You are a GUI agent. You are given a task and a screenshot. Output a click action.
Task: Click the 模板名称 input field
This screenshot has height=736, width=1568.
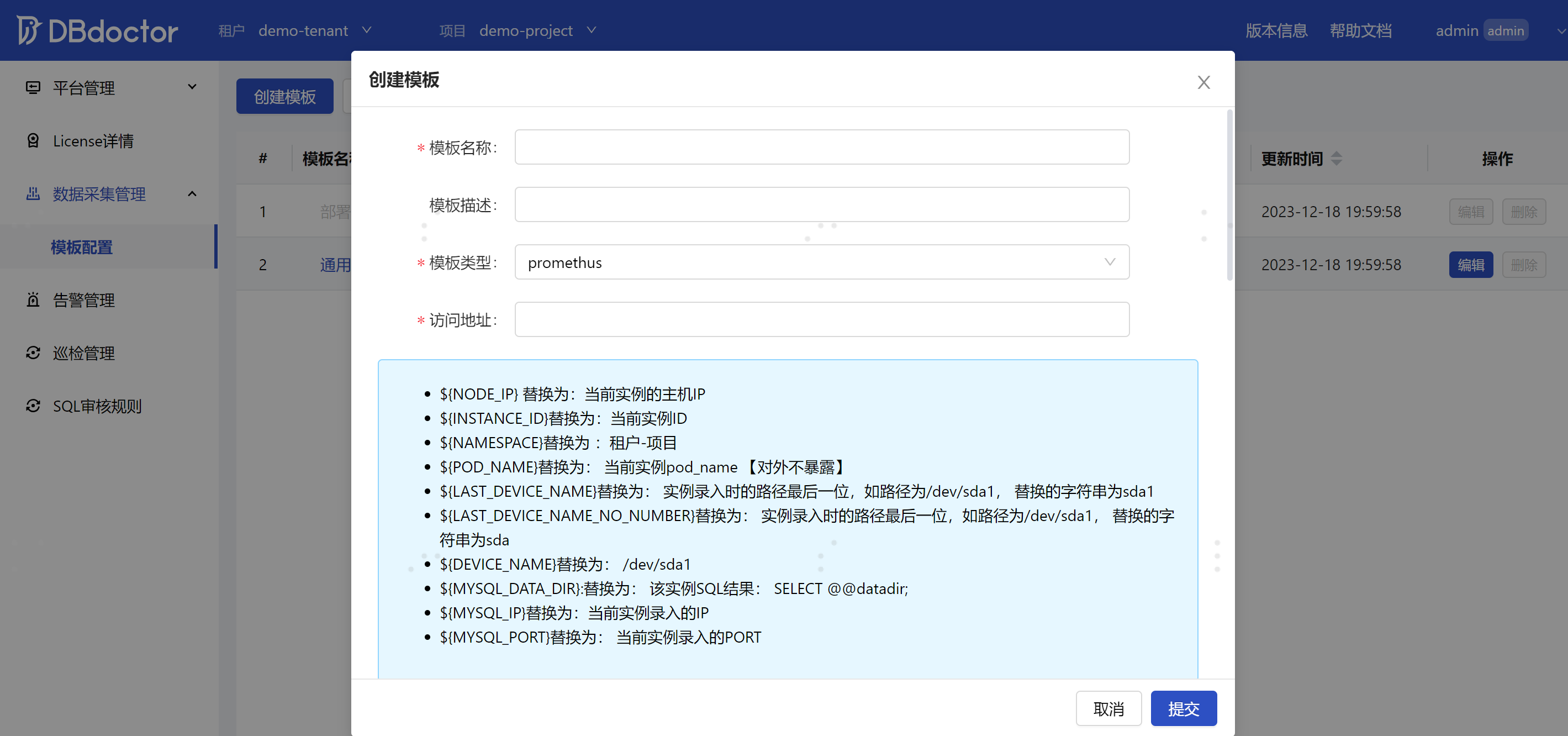point(821,147)
